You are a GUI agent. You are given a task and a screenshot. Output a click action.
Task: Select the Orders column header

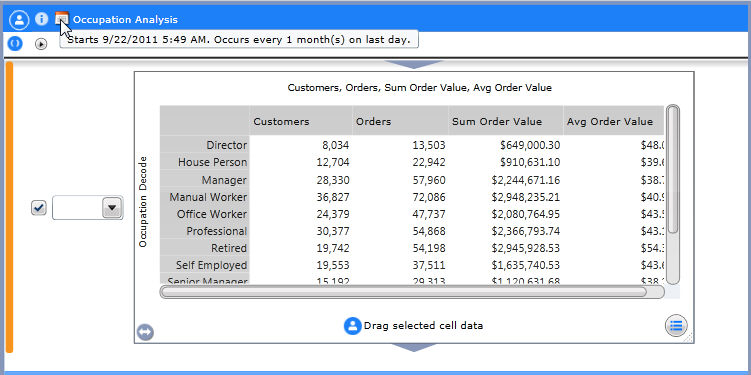coord(400,120)
